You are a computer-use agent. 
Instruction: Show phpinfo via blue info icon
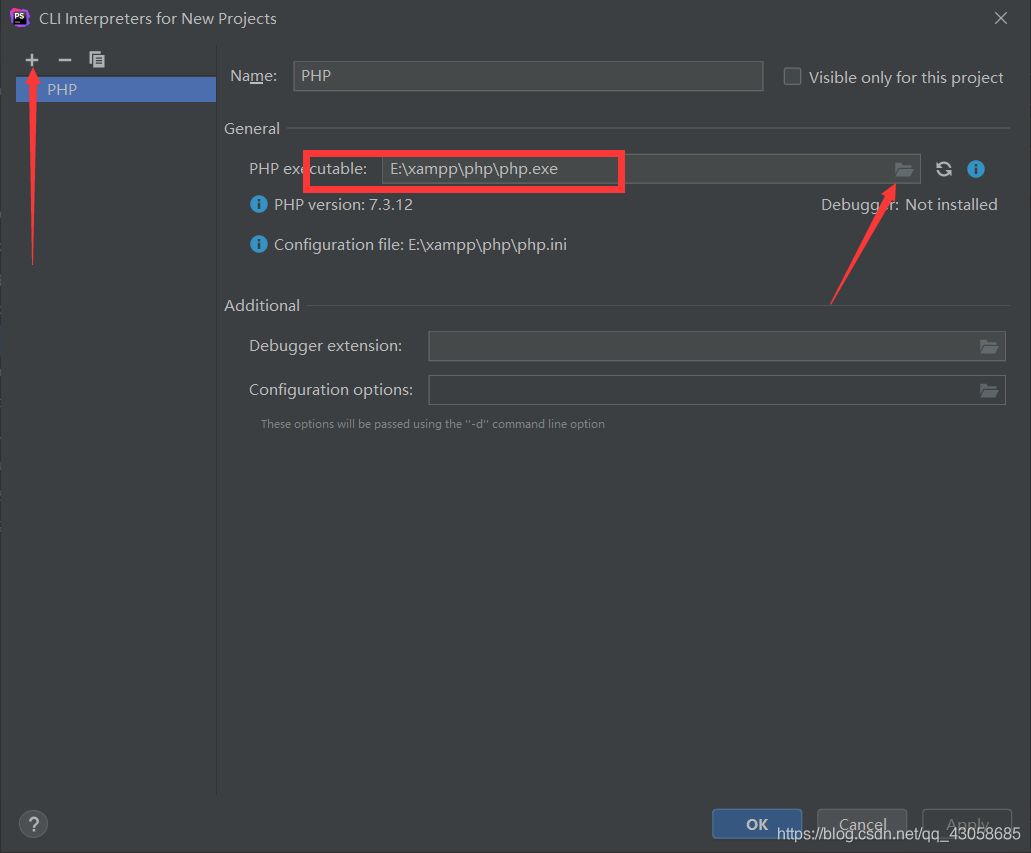(x=976, y=169)
